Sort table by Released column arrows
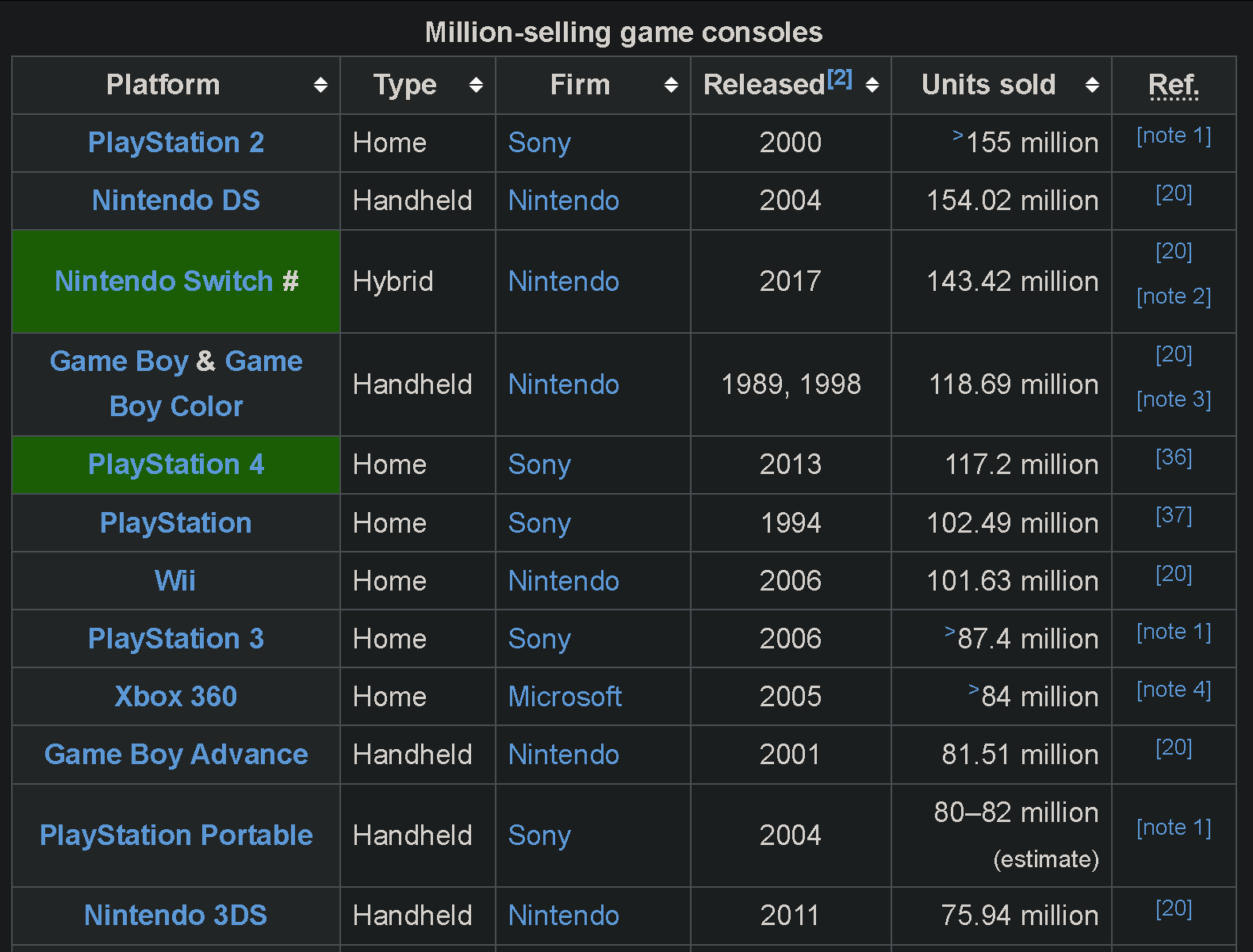 (872, 85)
